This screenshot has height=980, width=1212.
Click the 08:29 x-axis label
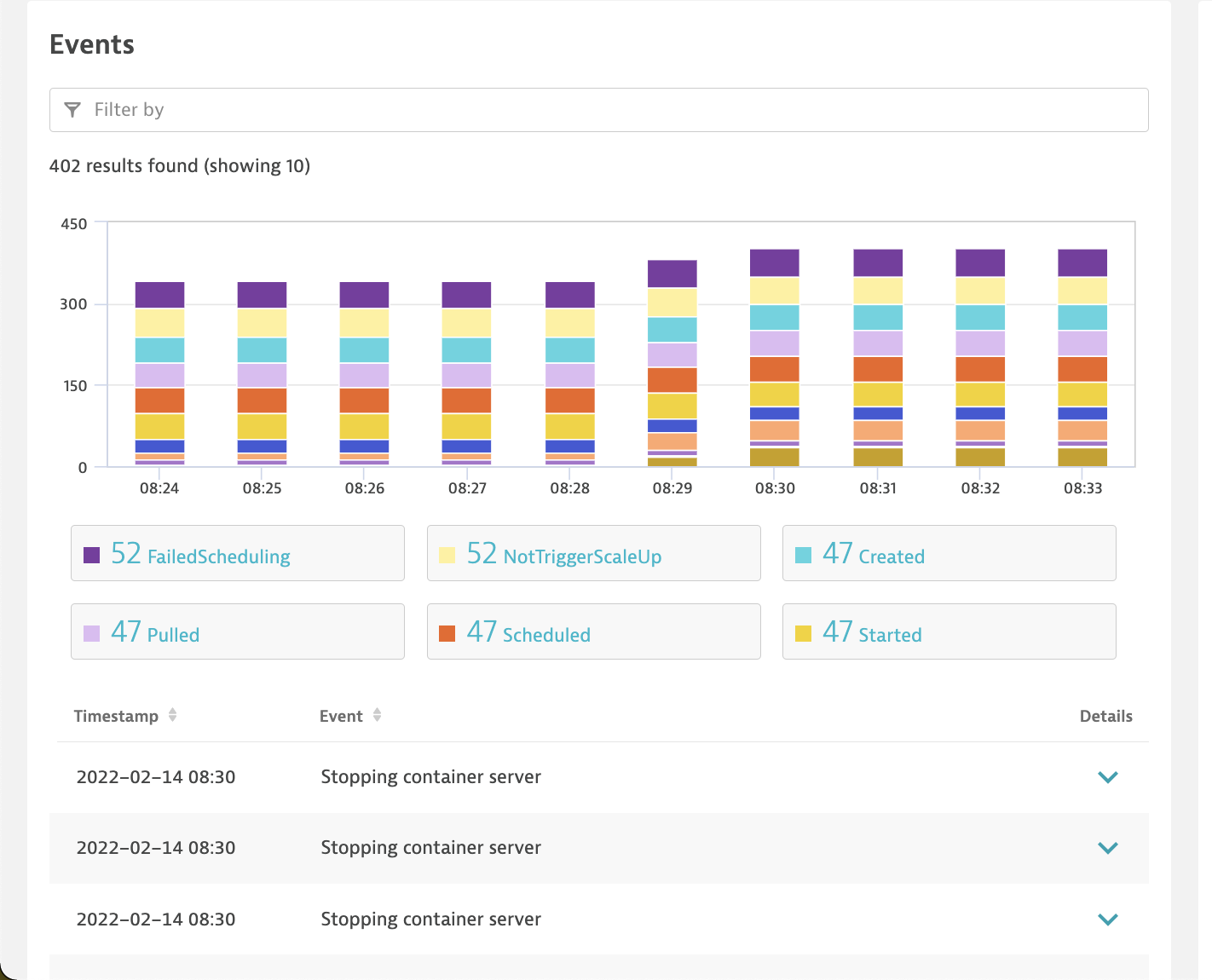(x=672, y=488)
